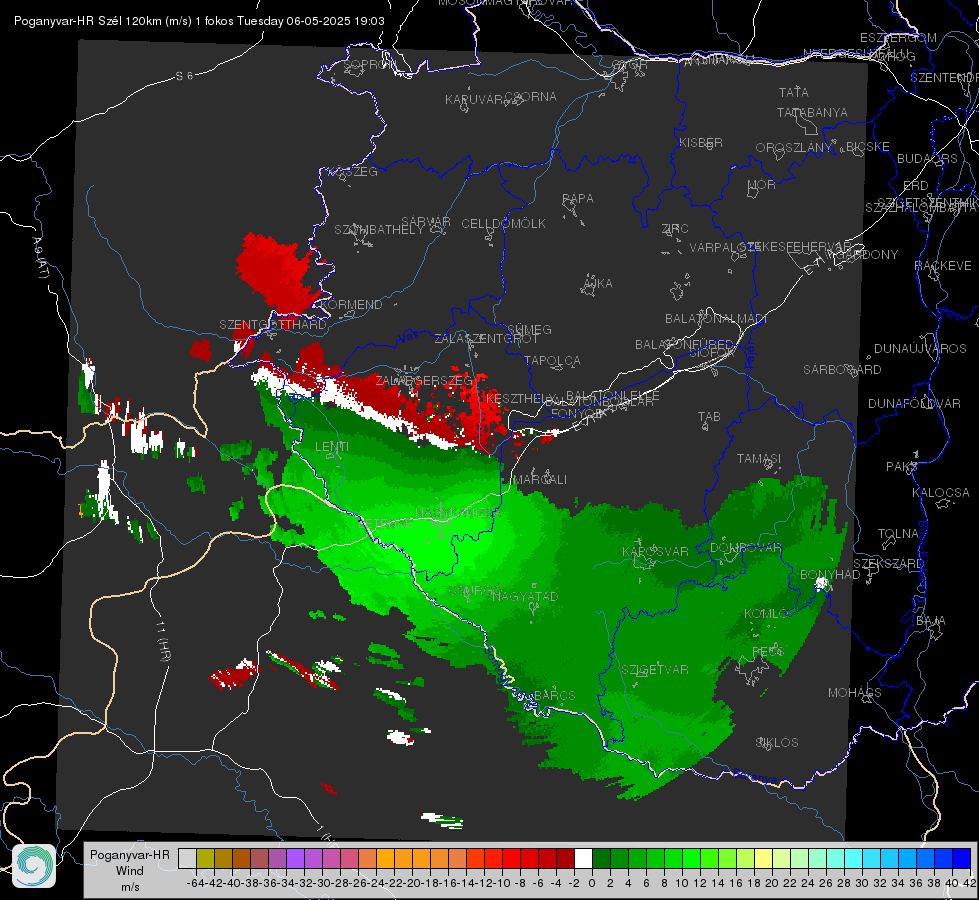Click the TAPOLCA town label
This screenshot has height=900, width=979.
553,360
